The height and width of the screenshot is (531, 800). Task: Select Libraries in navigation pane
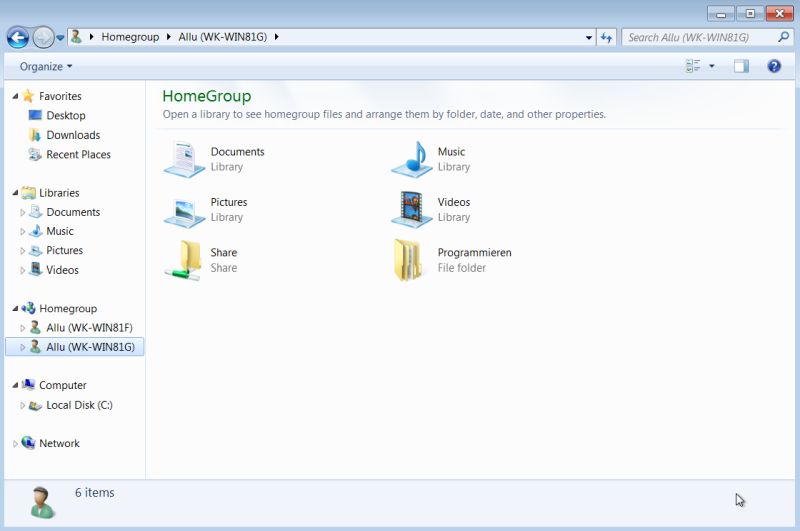pyautogui.click(x=59, y=193)
